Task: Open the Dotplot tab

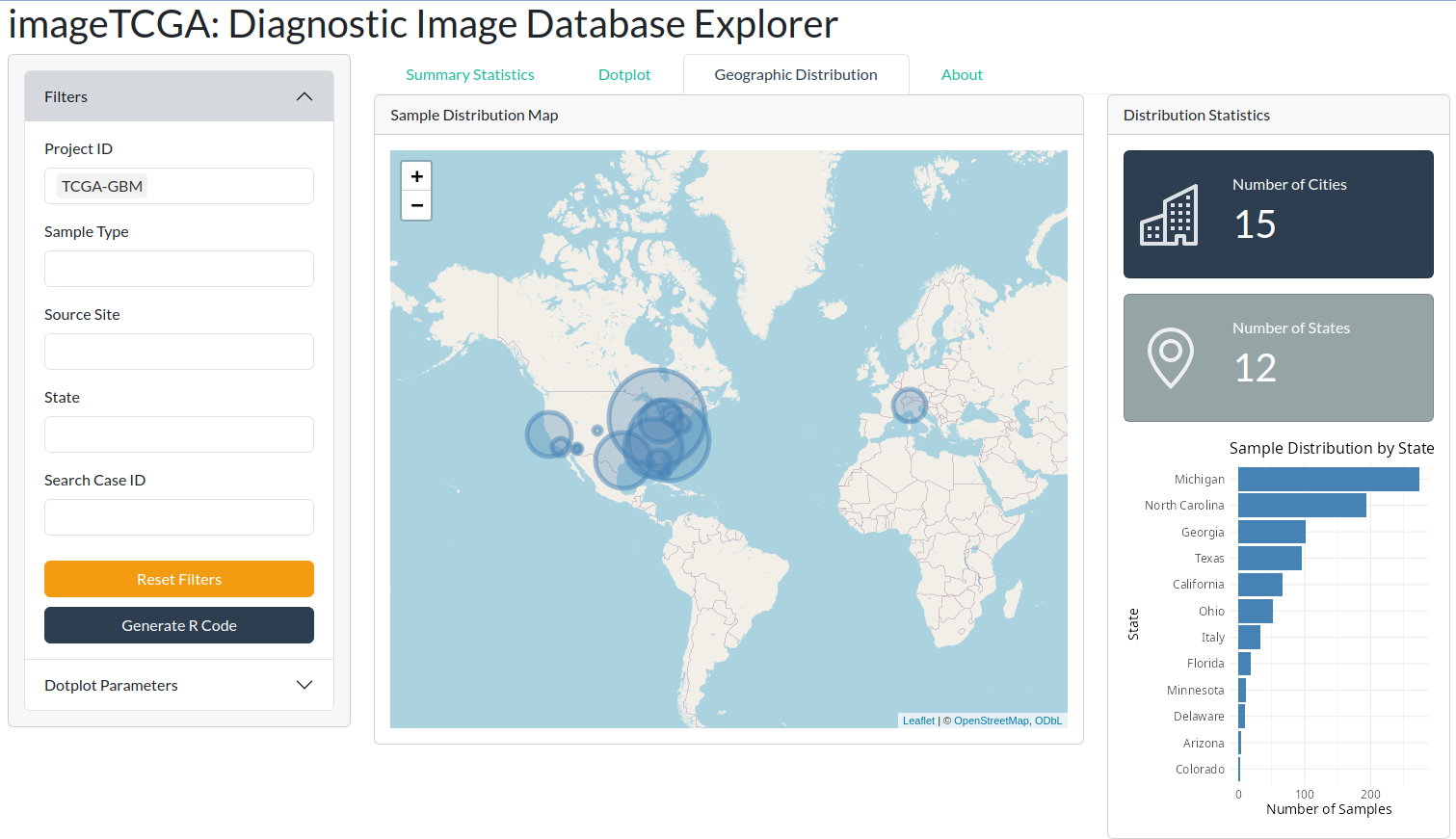Action: click(x=623, y=75)
